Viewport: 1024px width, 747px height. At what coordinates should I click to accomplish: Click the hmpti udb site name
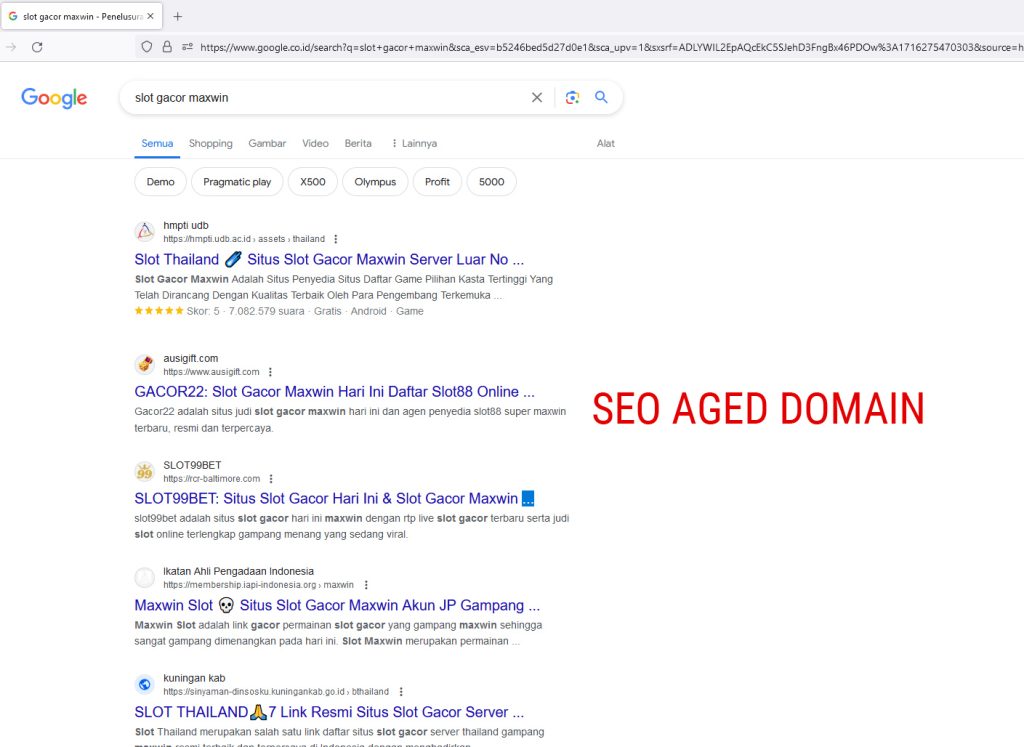(x=186, y=225)
